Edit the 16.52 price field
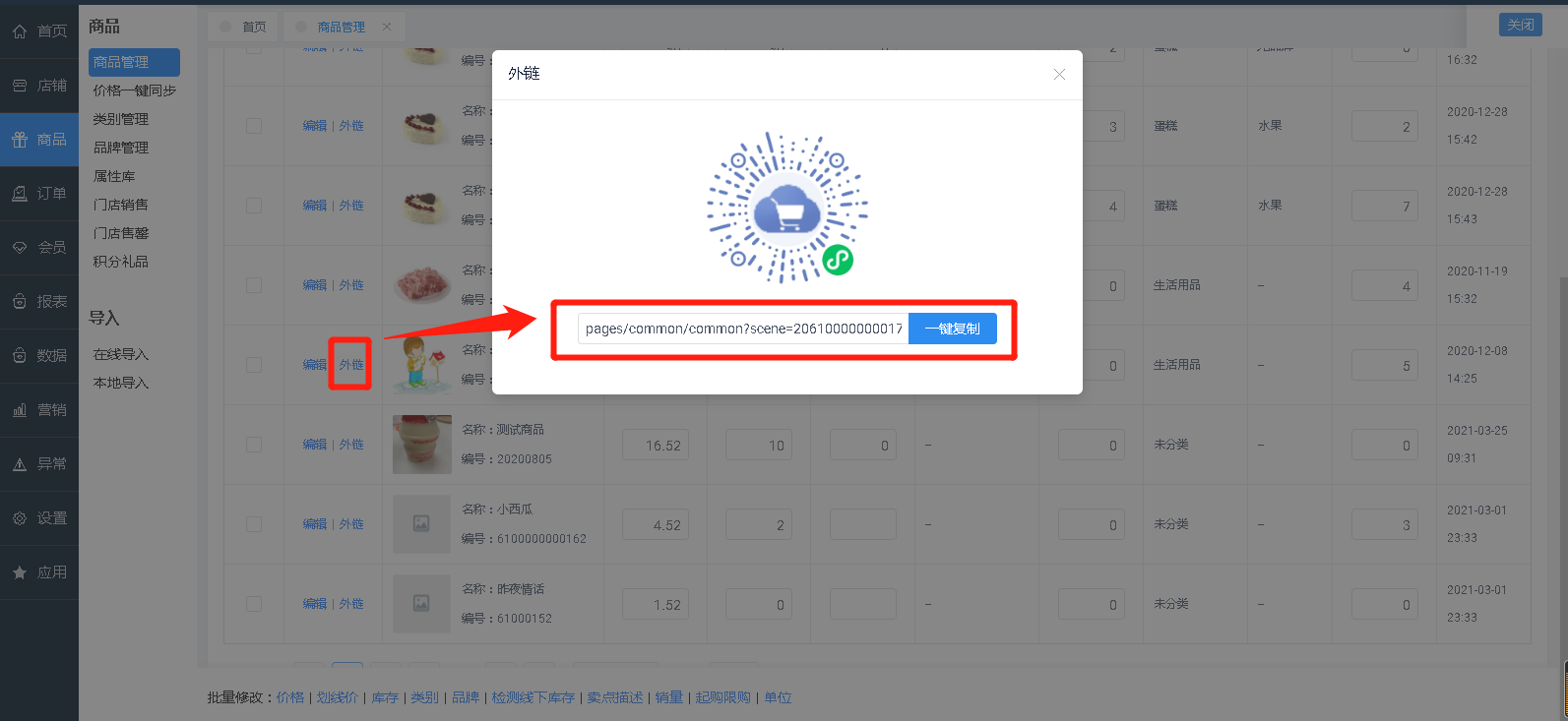1568x721 pixels. (x=655, y=445)
